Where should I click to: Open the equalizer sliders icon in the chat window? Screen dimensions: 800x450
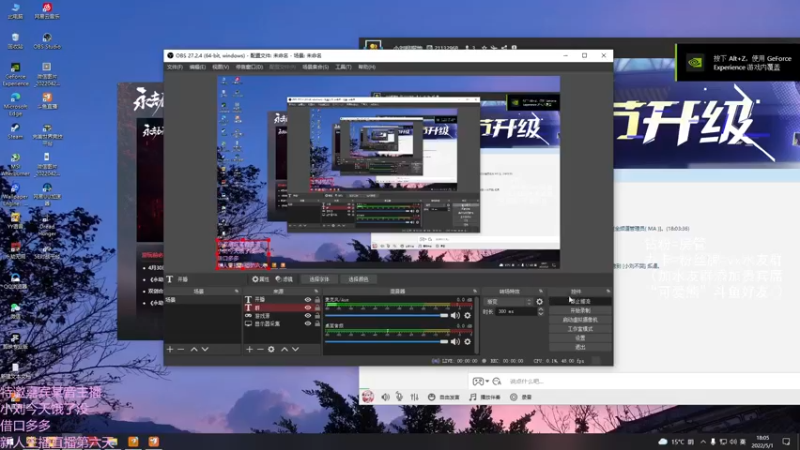coord(414,396)
